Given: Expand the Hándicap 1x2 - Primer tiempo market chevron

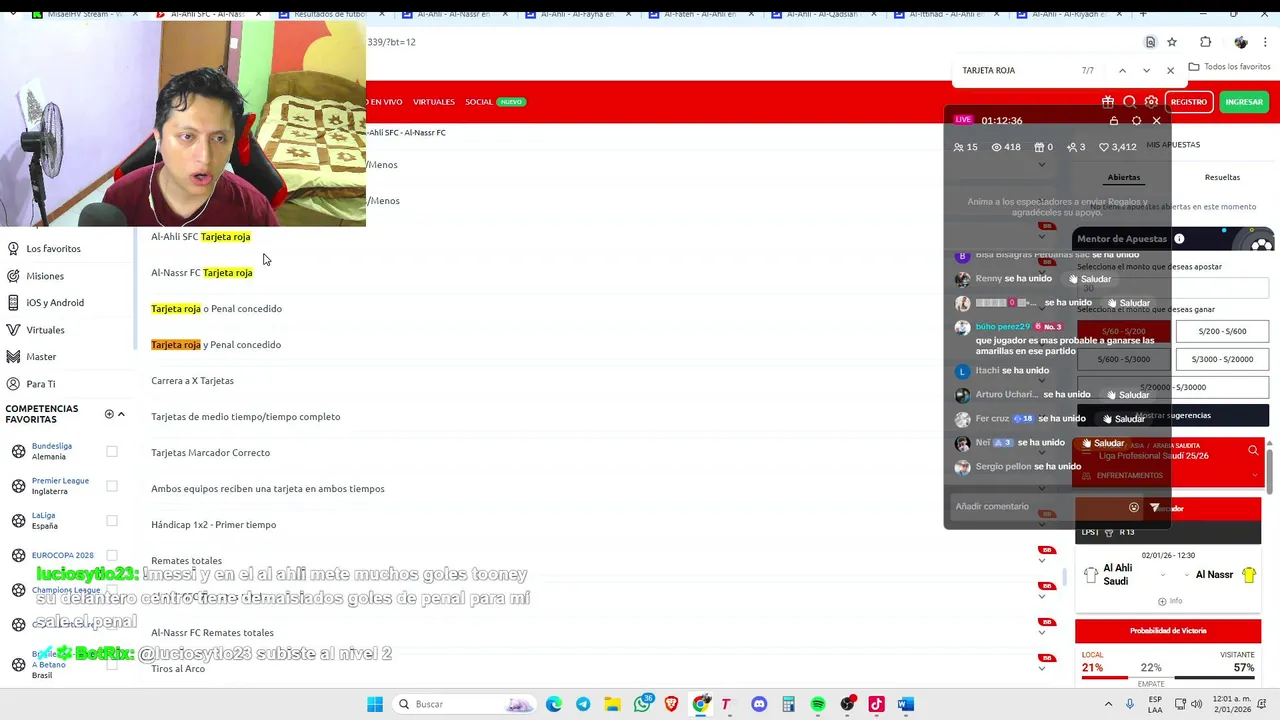Looking at the screenshot, I should click(x=1042, y=525).
